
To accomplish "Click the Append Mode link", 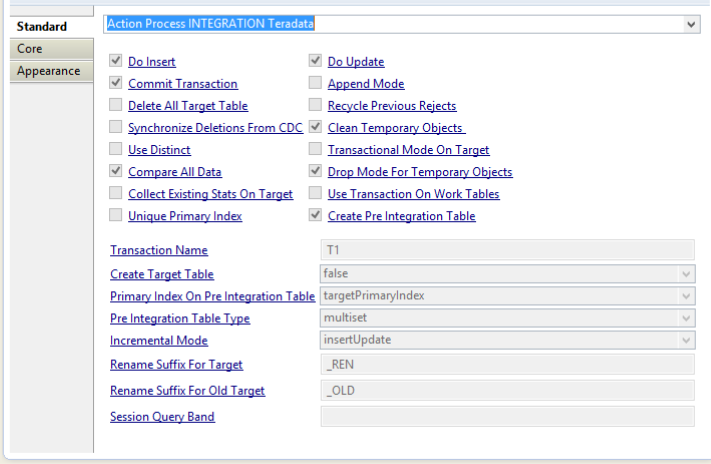I will pos(366,84).
